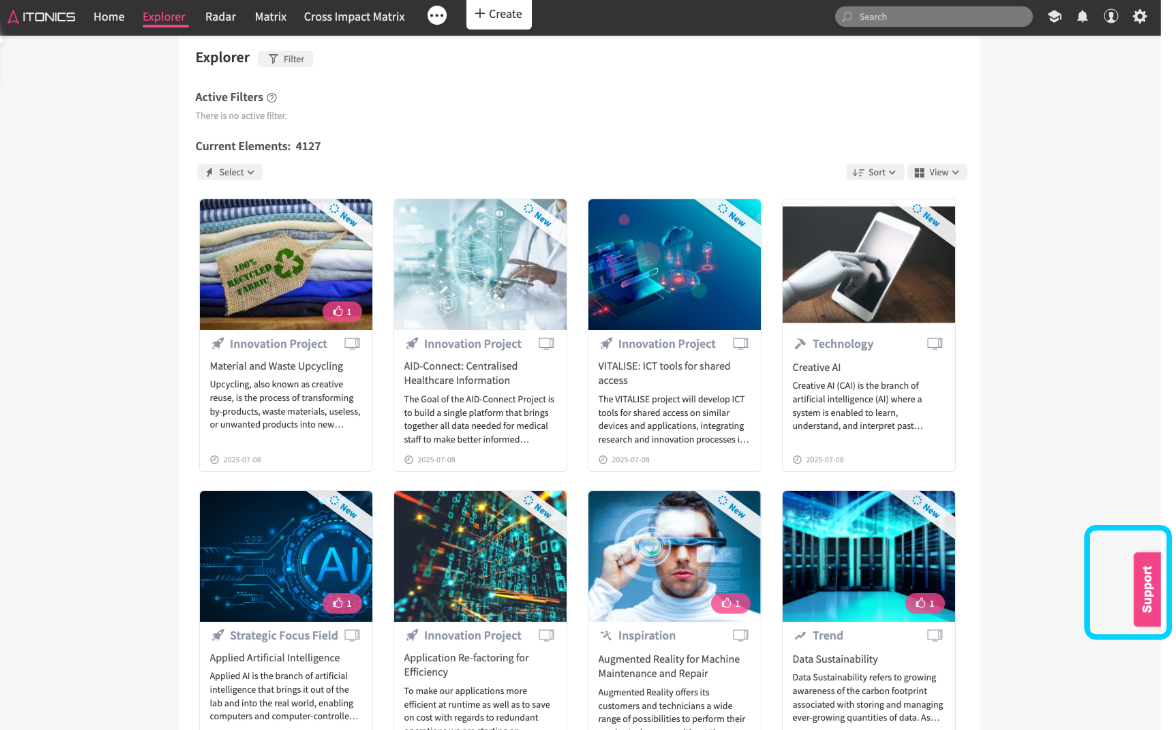
Task: Click the Create button
Action: (498, 14)
